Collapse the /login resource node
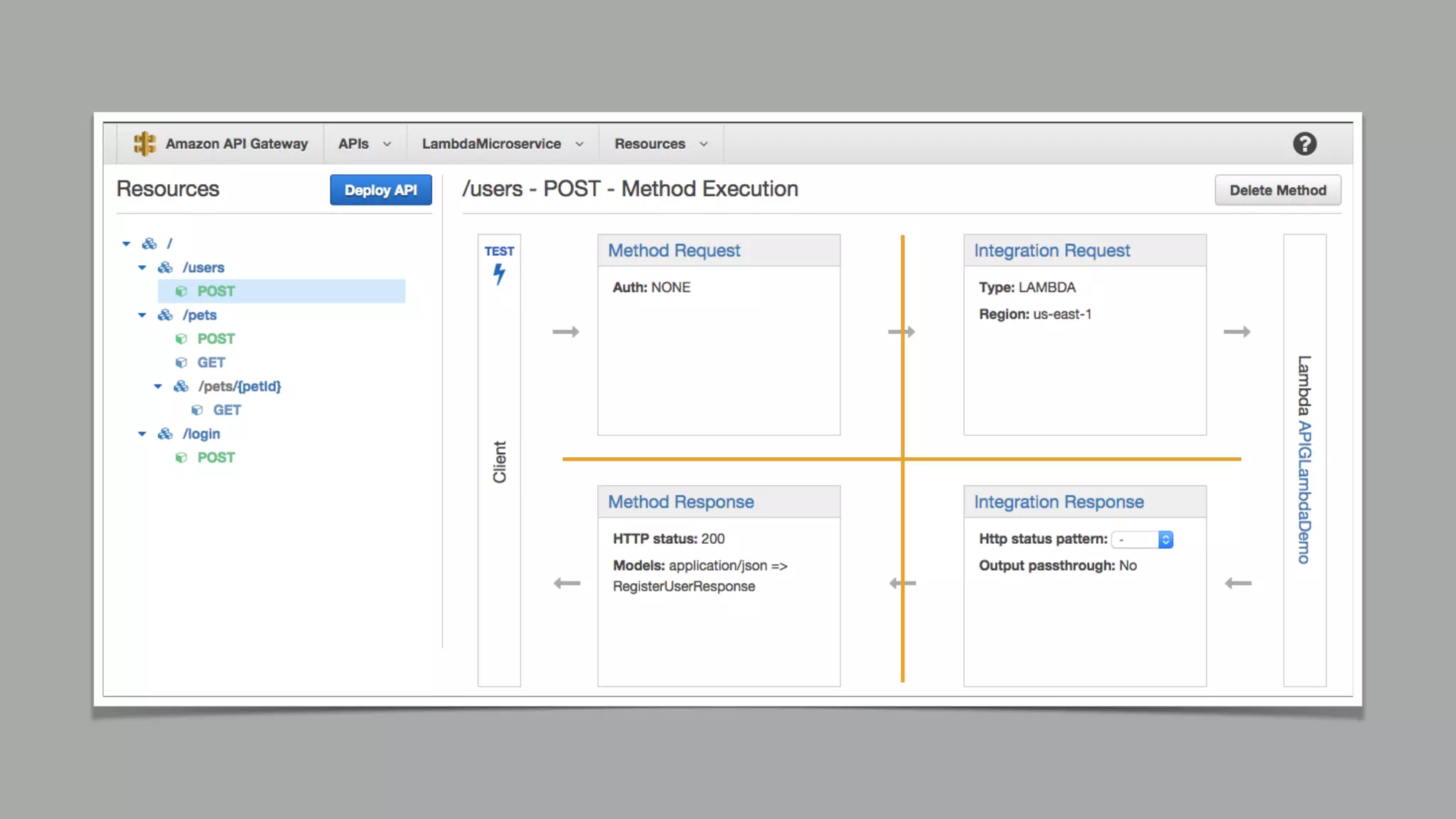Screen dimensions: 1456x819 pos(142,434)
